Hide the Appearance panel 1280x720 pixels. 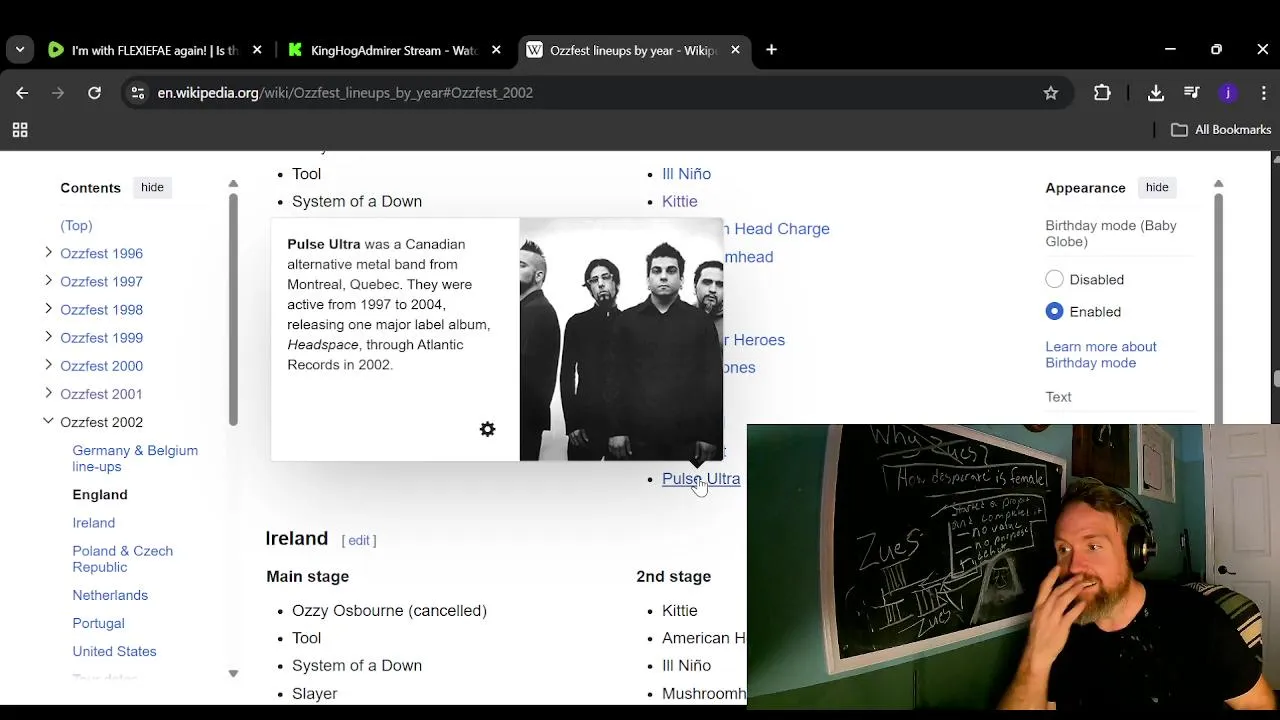(x=1157, y=187)
